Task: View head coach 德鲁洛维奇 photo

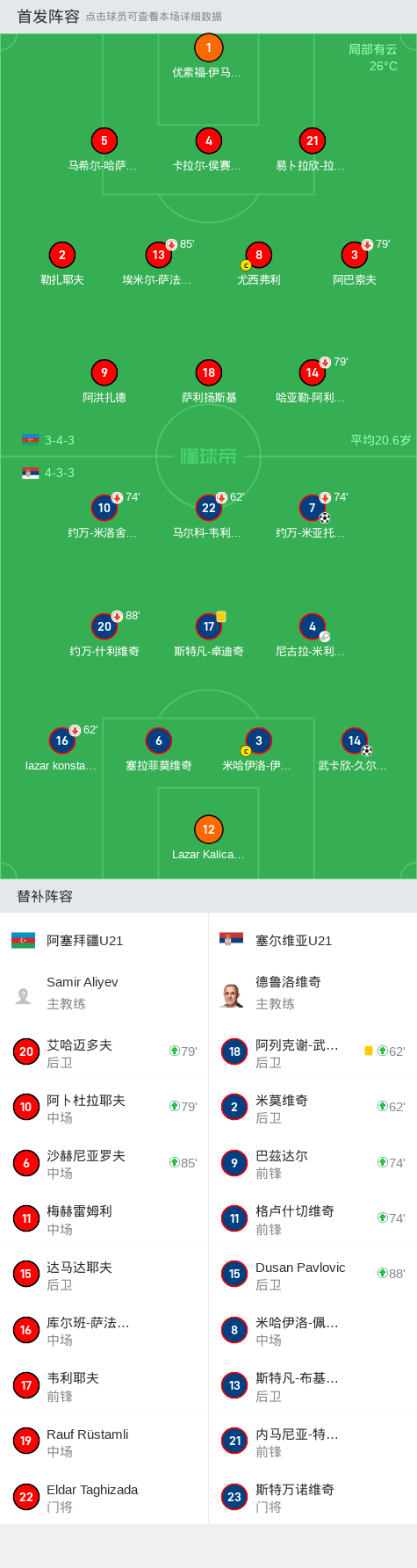Action: point(232,995)
